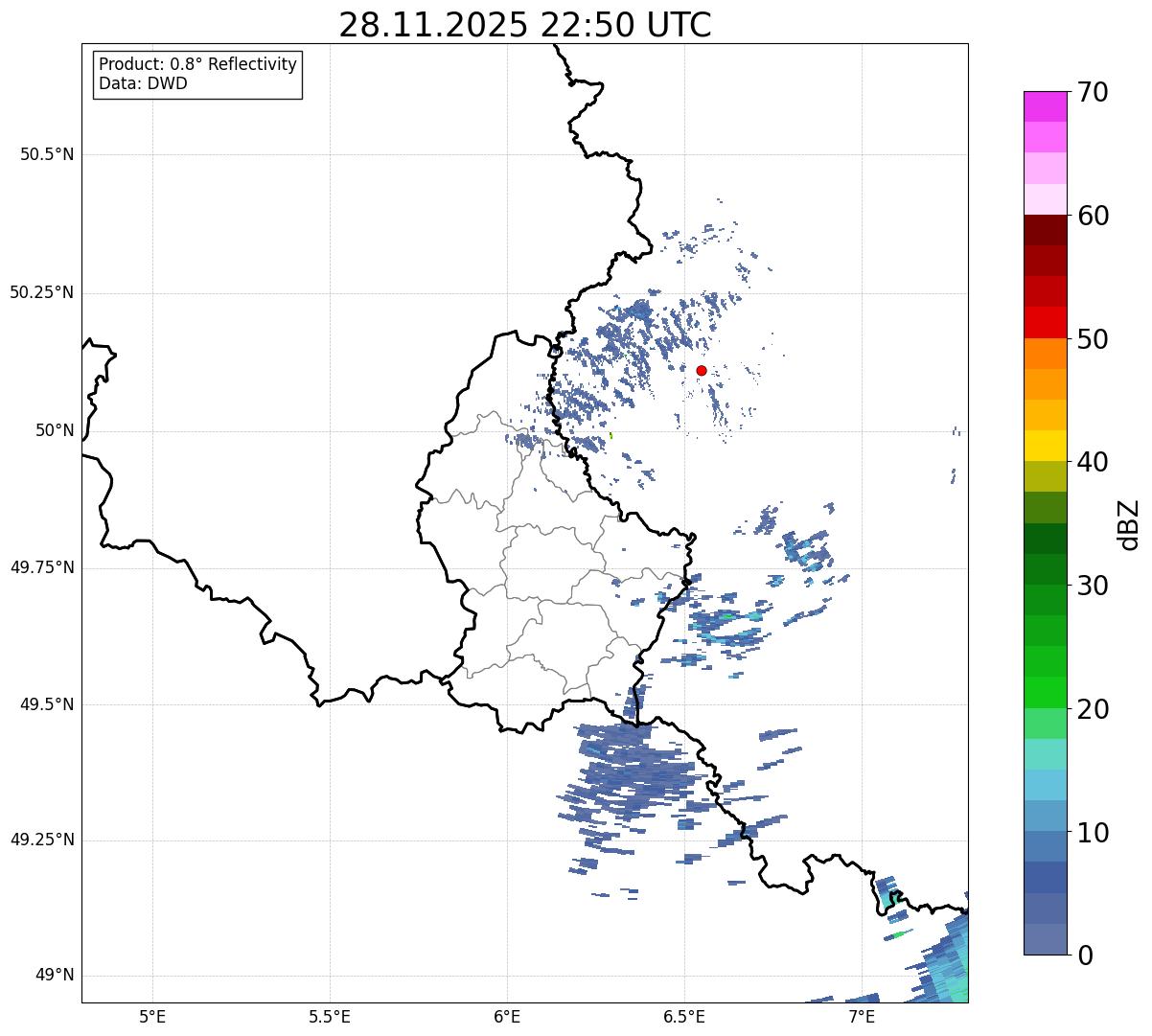
Task: Click the 5.5°E longitude label
Action: (x=330, y=1017)
